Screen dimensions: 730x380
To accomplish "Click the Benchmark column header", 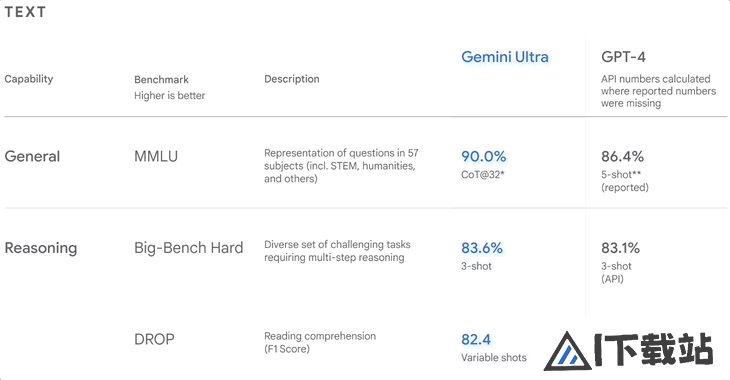I will coord(162,79).
